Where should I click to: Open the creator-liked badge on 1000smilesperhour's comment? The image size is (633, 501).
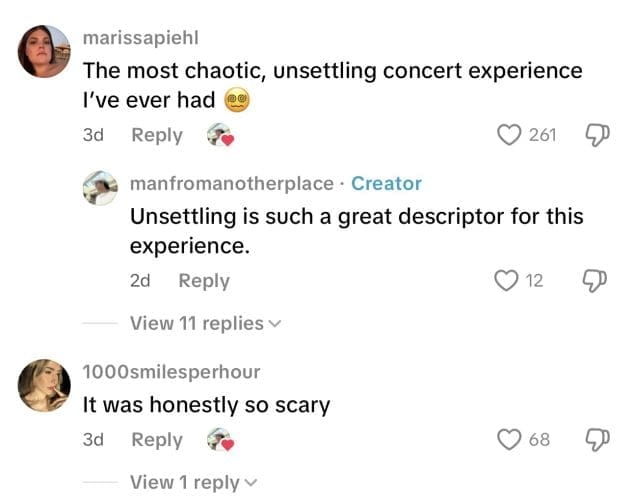[x=220, y=439]
